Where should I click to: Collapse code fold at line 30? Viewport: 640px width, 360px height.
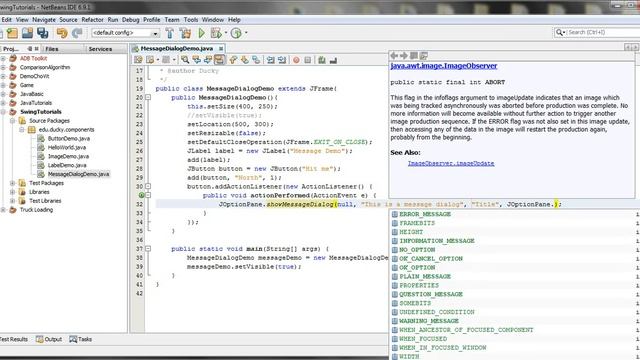148,187
